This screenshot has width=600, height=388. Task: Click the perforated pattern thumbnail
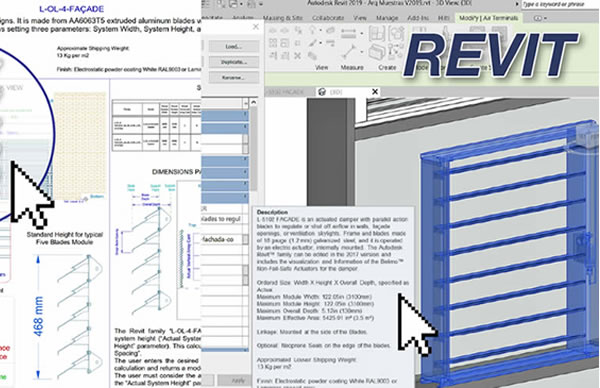pos(80,146)
